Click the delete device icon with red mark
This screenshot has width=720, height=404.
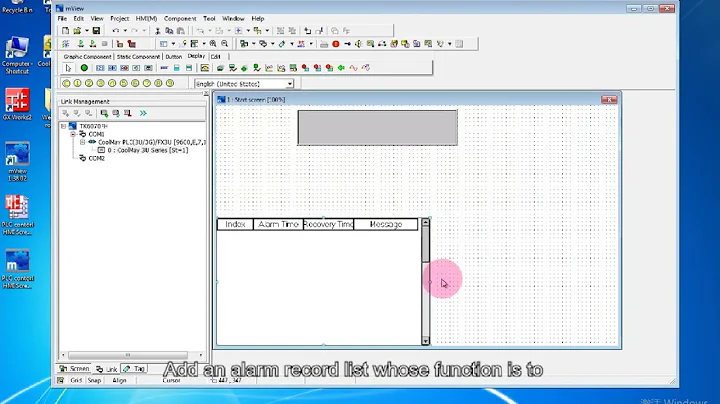128,113
